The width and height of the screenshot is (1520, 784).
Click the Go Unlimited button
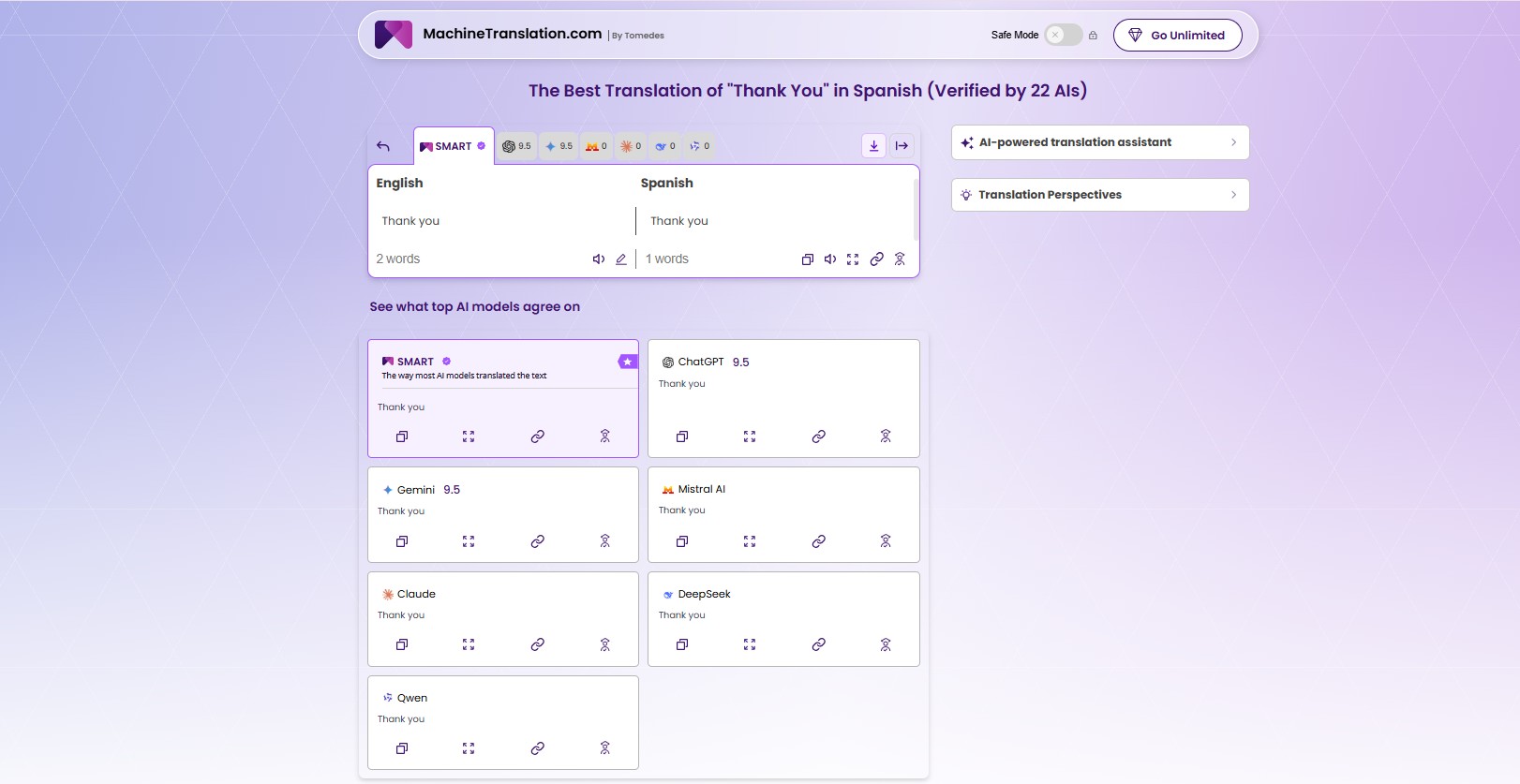click(1178, 35)
